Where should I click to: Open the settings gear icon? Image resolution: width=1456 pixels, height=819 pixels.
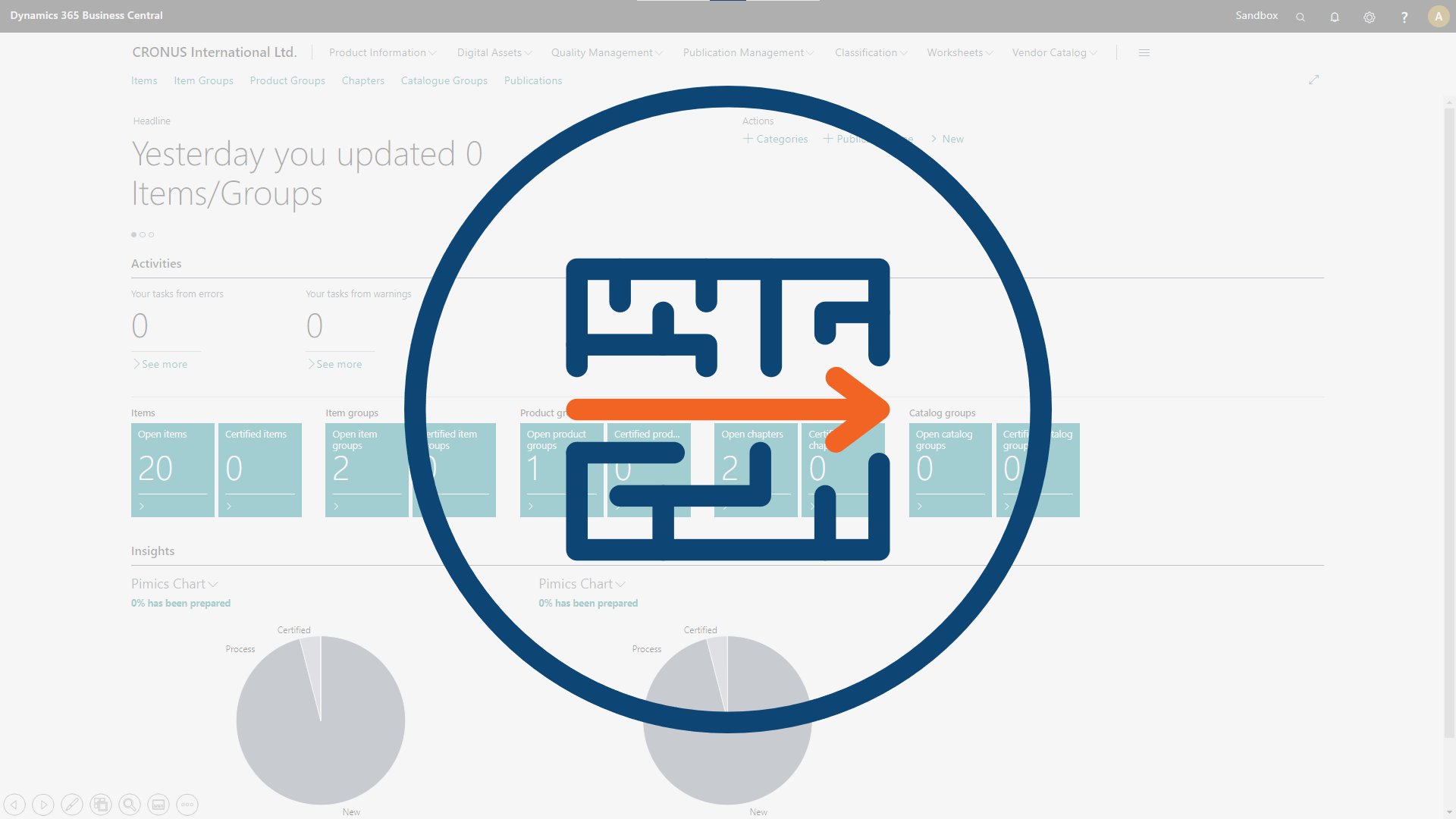click(1369, 16)
